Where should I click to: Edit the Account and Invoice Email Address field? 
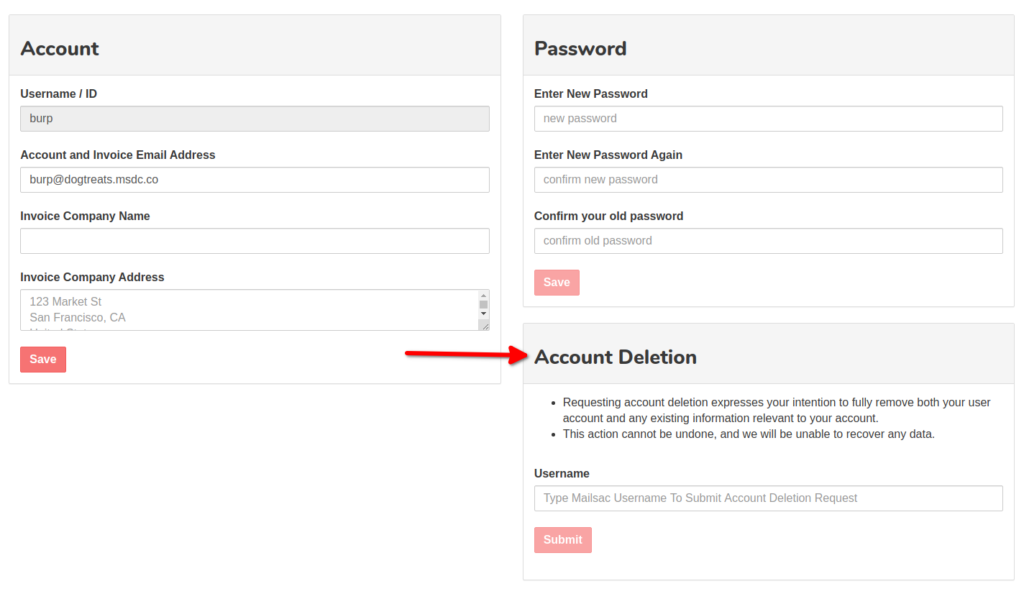point(255,180)
